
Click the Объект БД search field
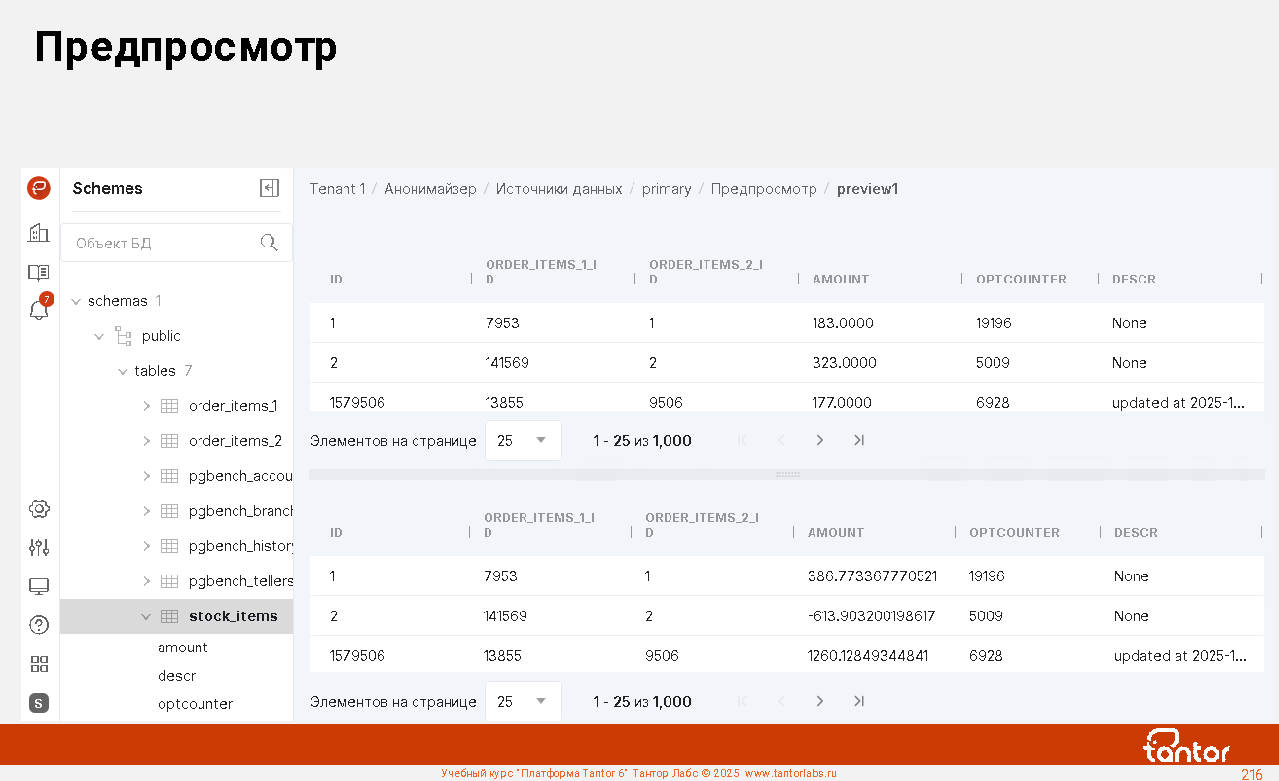coord(160,243)
